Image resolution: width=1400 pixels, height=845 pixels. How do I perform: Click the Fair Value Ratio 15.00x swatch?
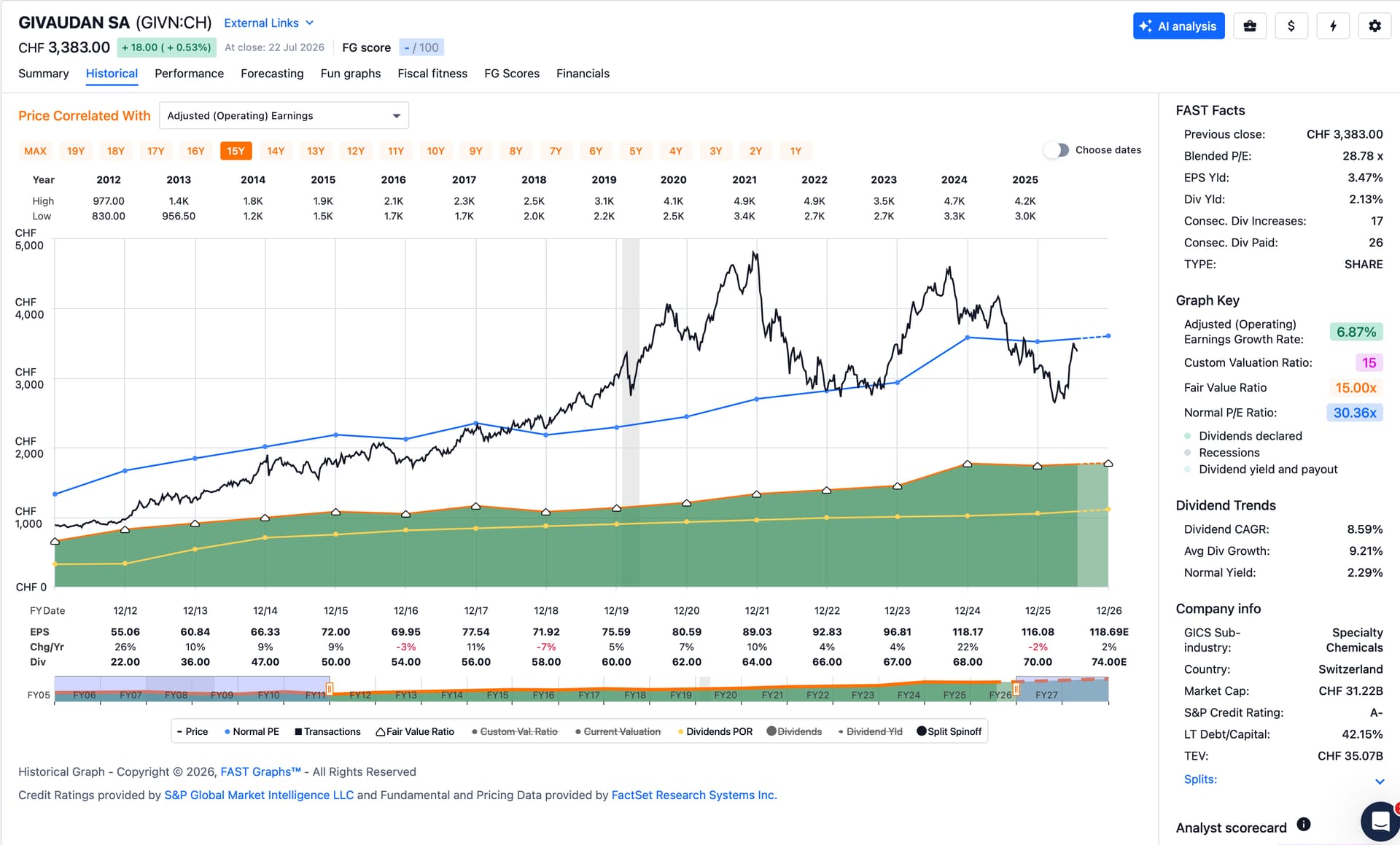pyautogui.click(x=1356, y=388)
